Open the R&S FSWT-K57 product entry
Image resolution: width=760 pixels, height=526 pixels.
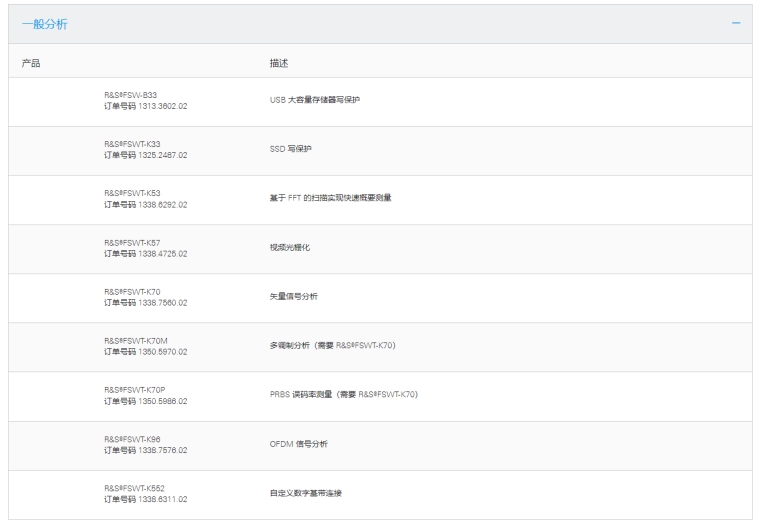coord(132,242)
